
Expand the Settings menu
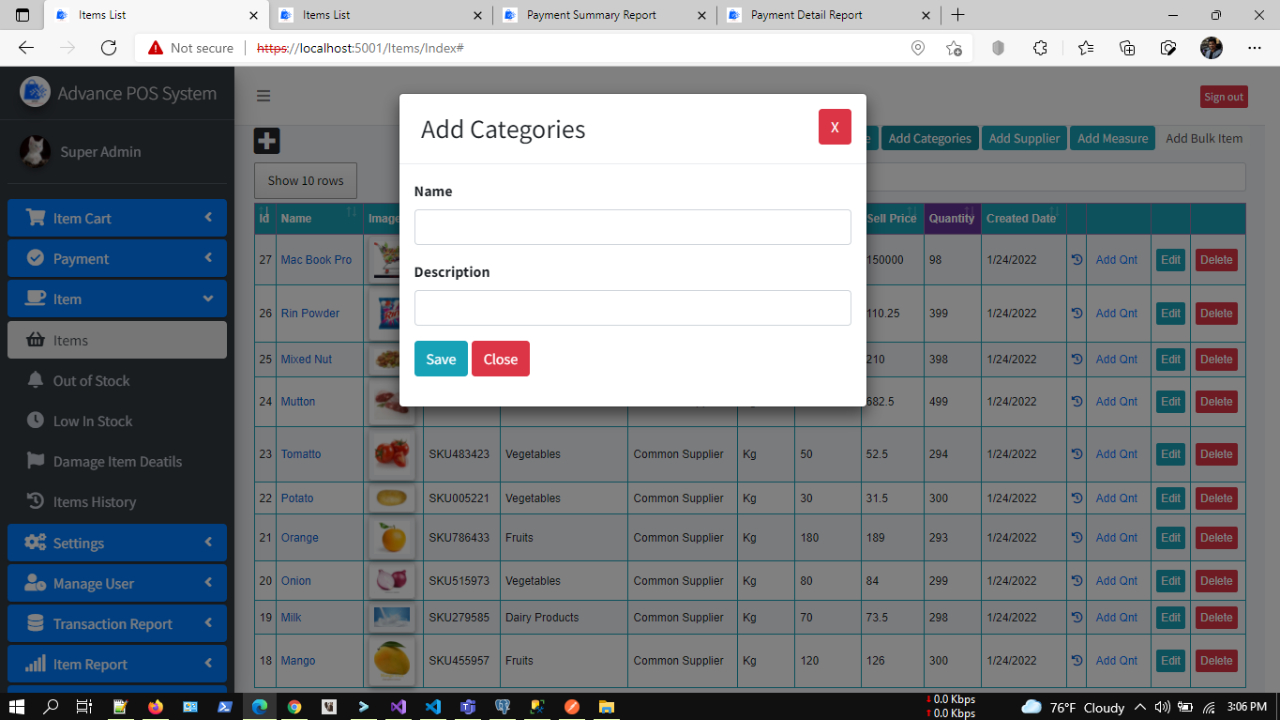point(83,542)
